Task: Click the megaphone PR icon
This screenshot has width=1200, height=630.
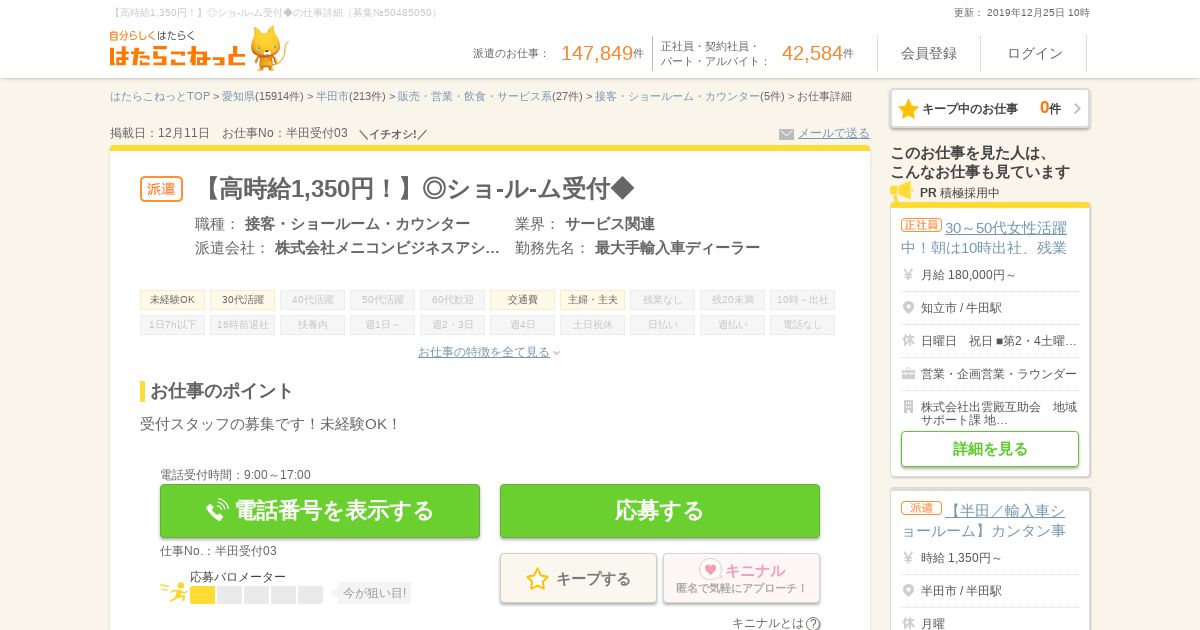Action: click(901, 191)
